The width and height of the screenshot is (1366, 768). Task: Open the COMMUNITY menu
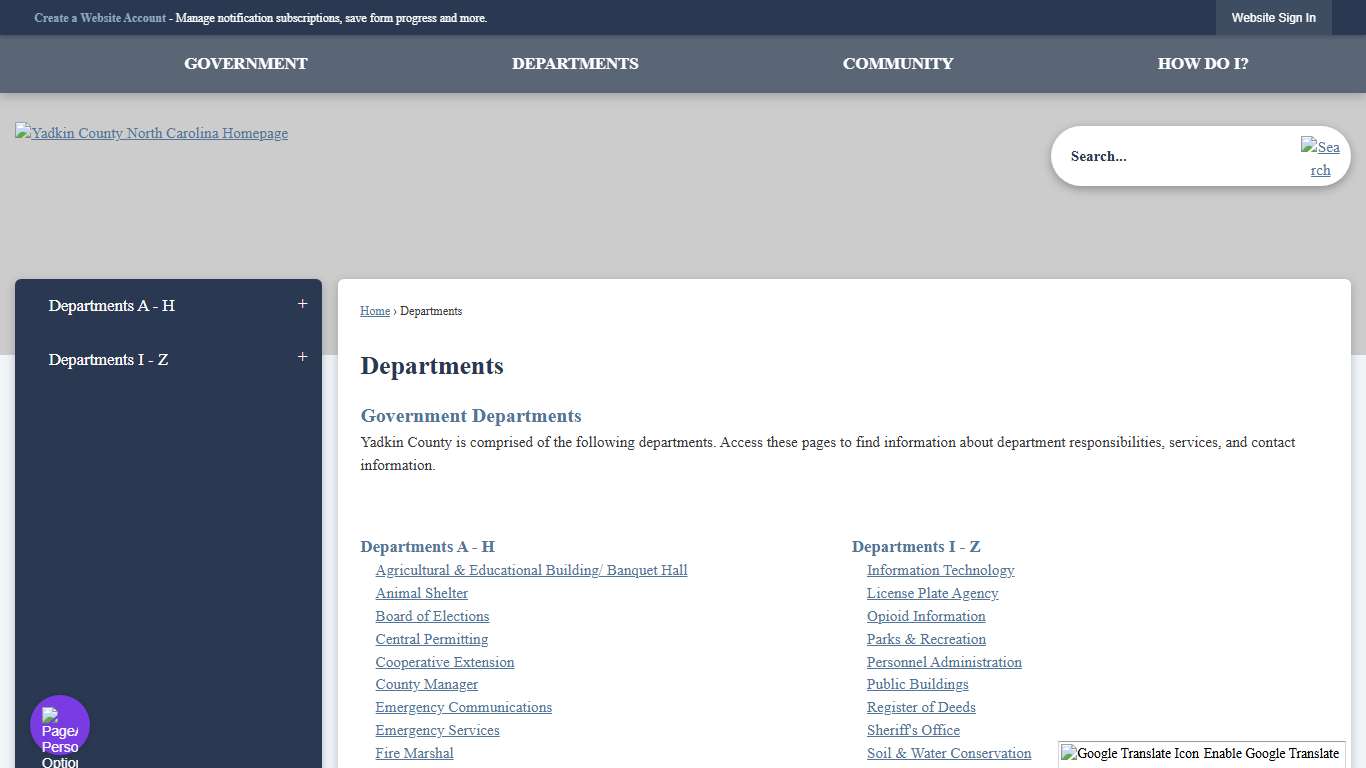click(x=897, y=63)
